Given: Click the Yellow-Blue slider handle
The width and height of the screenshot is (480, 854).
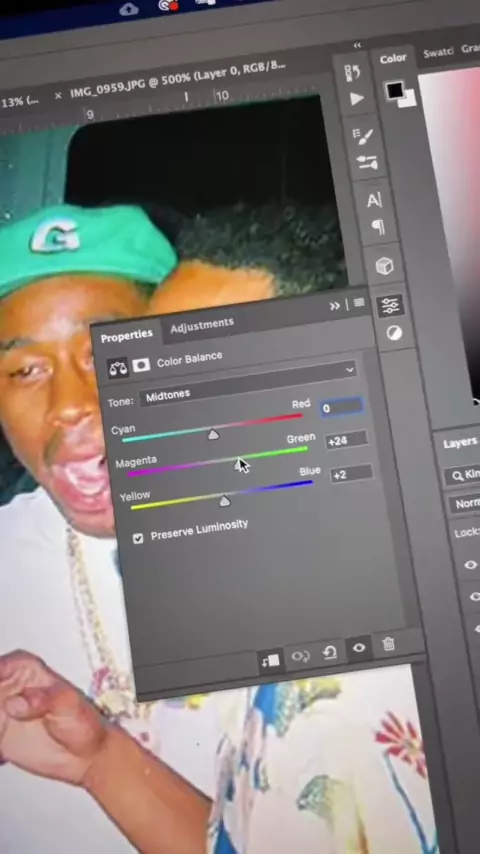Looking at the screenshot, I should [224, 501].
